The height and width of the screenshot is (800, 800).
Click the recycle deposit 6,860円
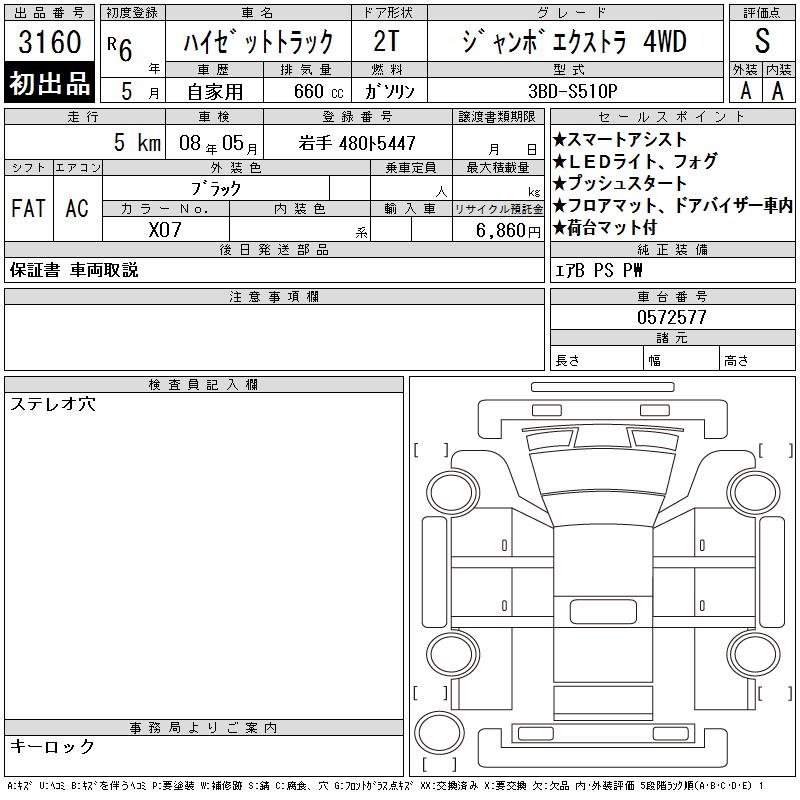[x=508, y=231]
